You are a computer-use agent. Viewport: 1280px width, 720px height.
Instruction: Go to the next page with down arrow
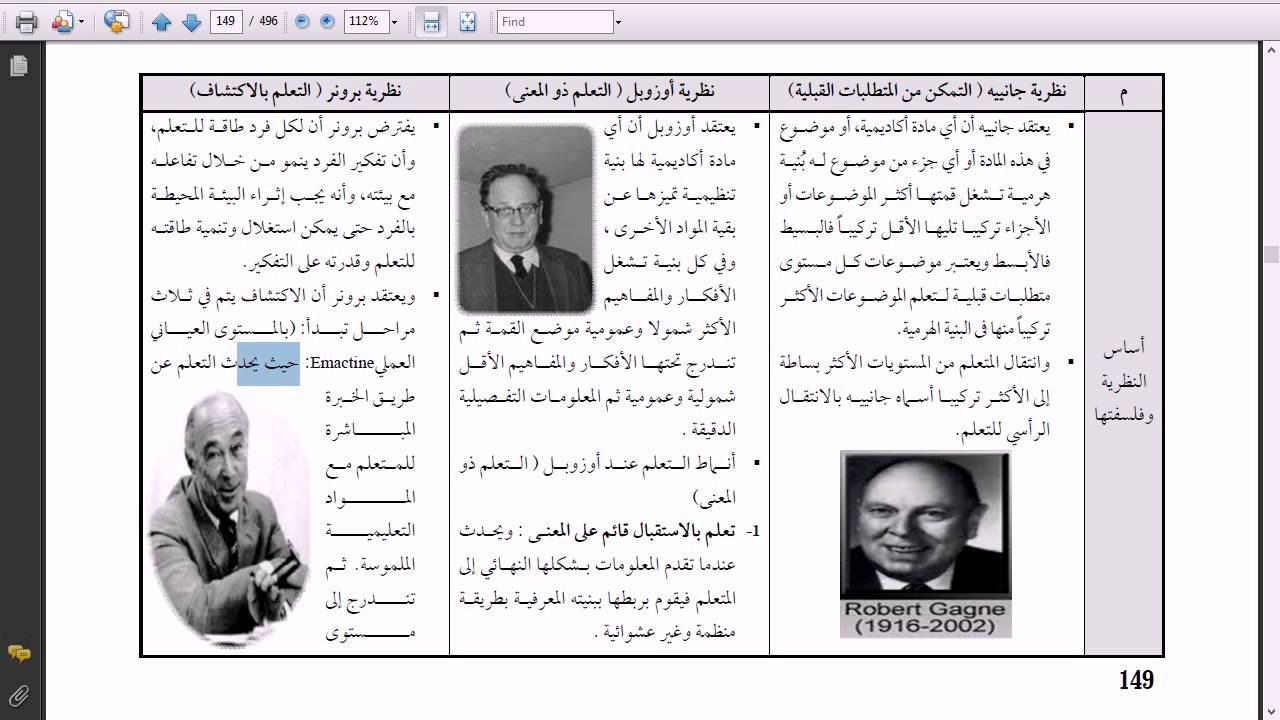pyautogui.click(x=191, y=22)
